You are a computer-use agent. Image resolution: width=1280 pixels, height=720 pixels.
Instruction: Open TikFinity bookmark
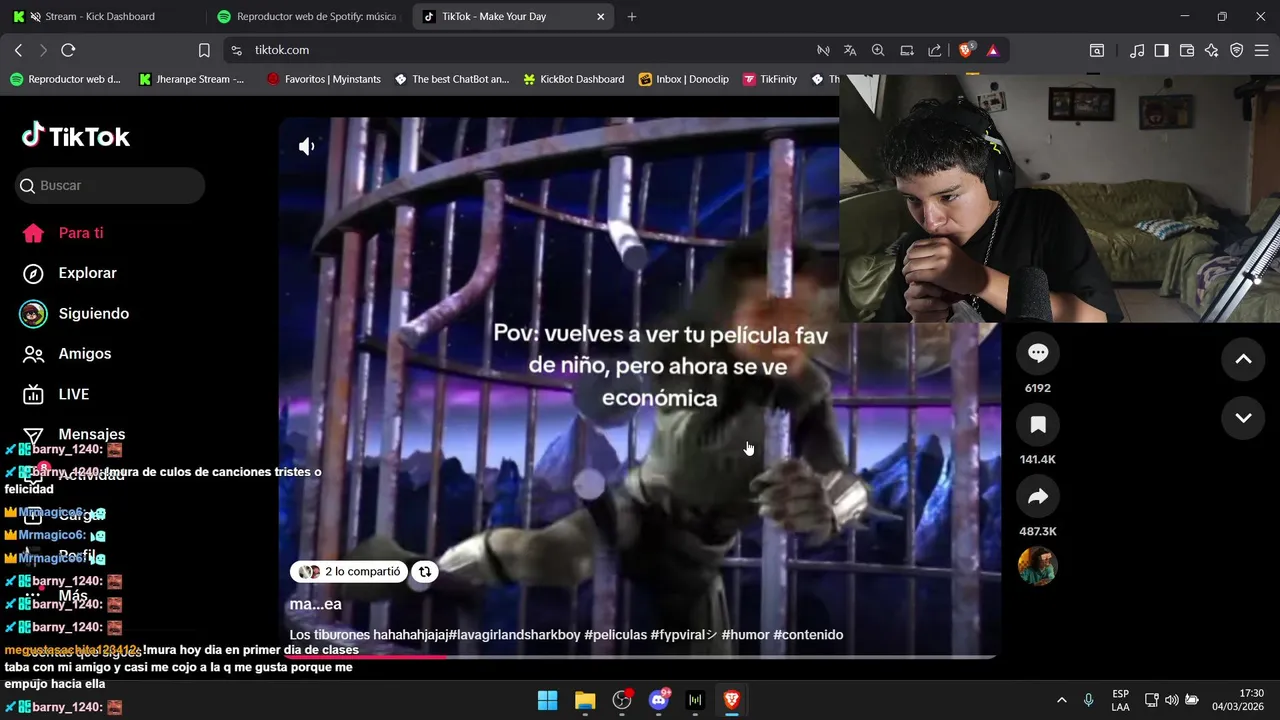click(770, 79)
